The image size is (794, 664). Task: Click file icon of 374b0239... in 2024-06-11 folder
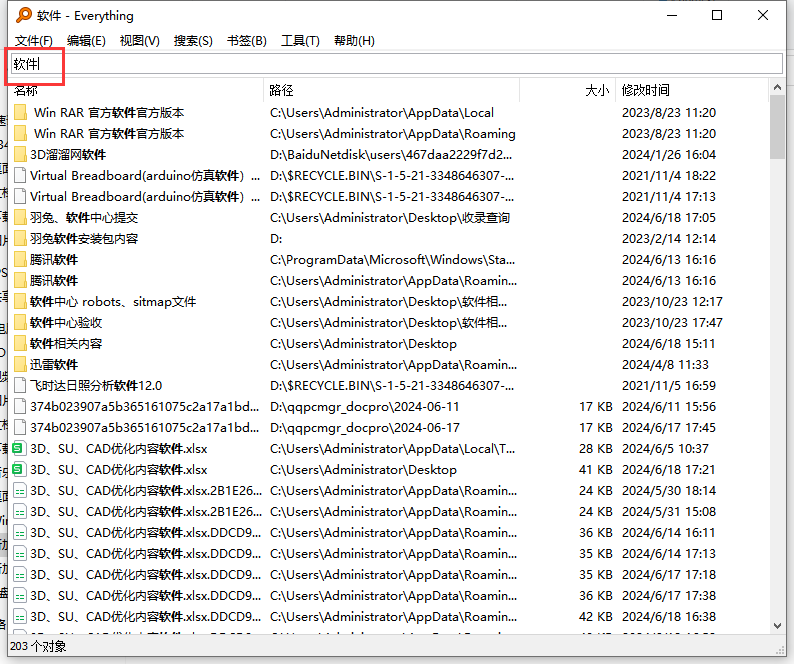point(20,407)
